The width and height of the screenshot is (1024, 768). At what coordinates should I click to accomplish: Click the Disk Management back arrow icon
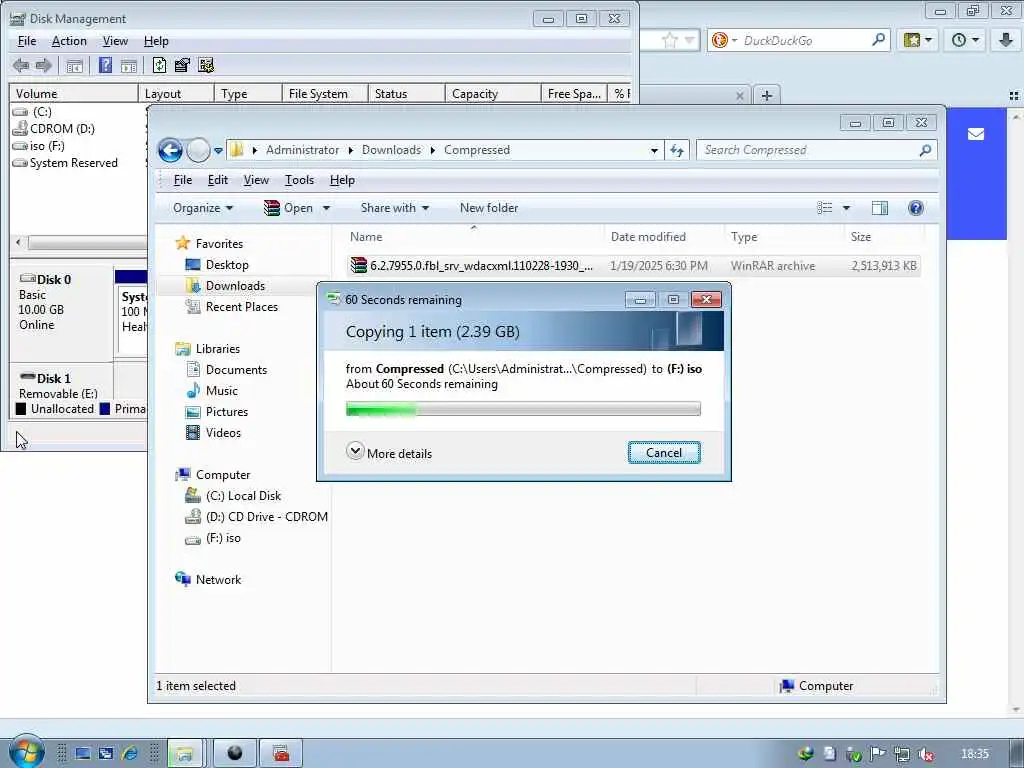(x=21, y=65)
